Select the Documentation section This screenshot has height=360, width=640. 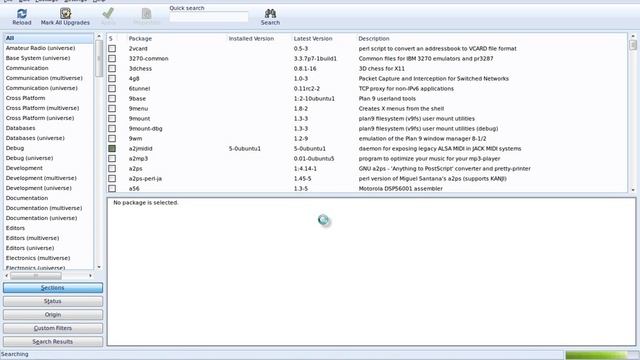click(x=27, y=198)
